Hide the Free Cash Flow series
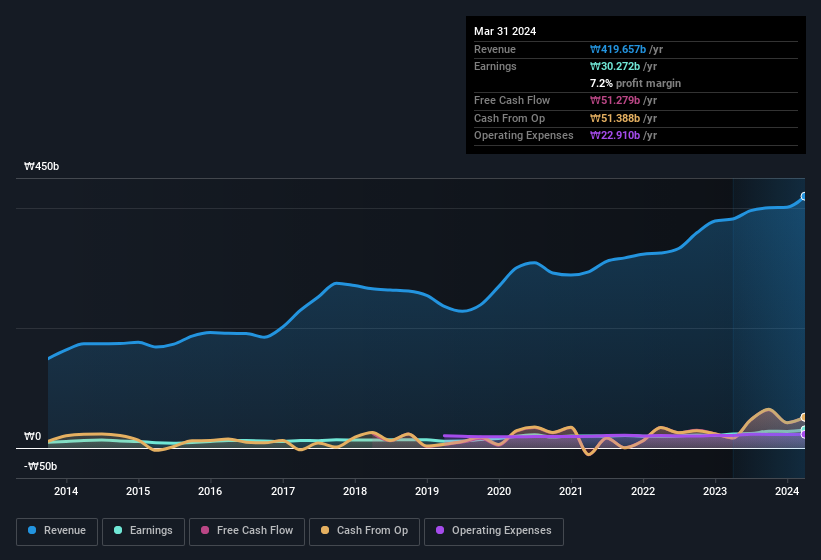 [x=246, y=531]
